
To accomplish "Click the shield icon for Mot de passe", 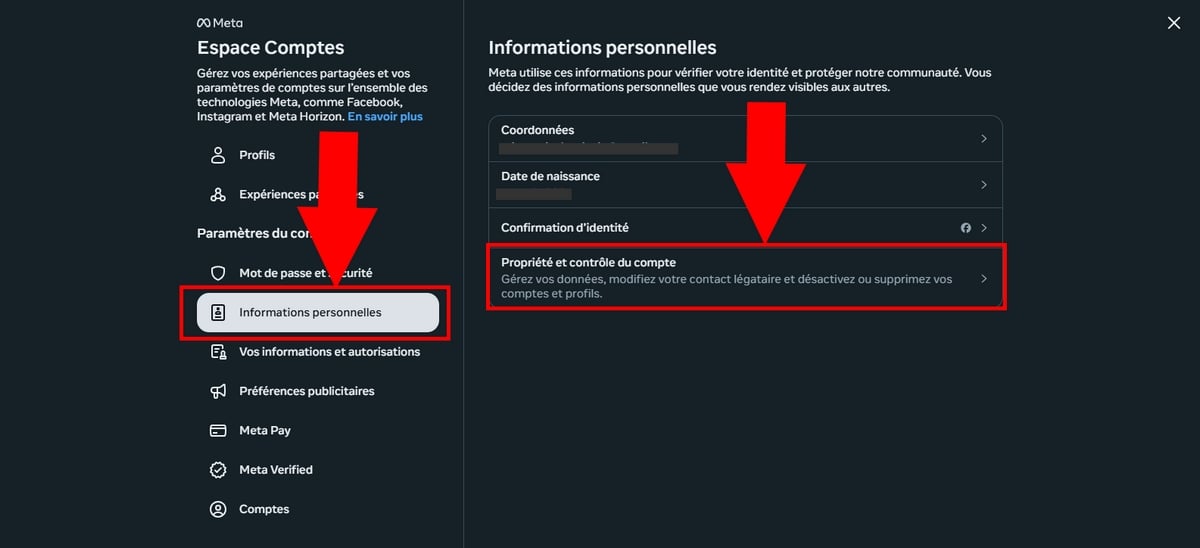I will click(218, 273).
